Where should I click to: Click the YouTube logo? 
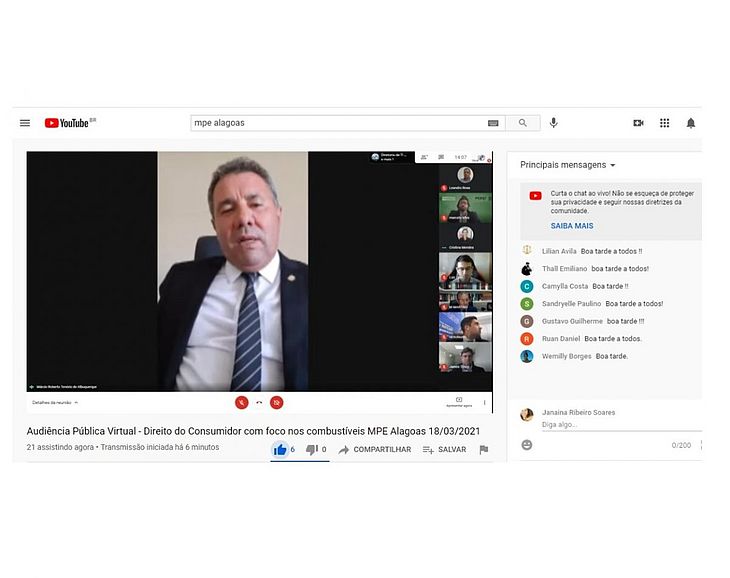click(70, 123)
